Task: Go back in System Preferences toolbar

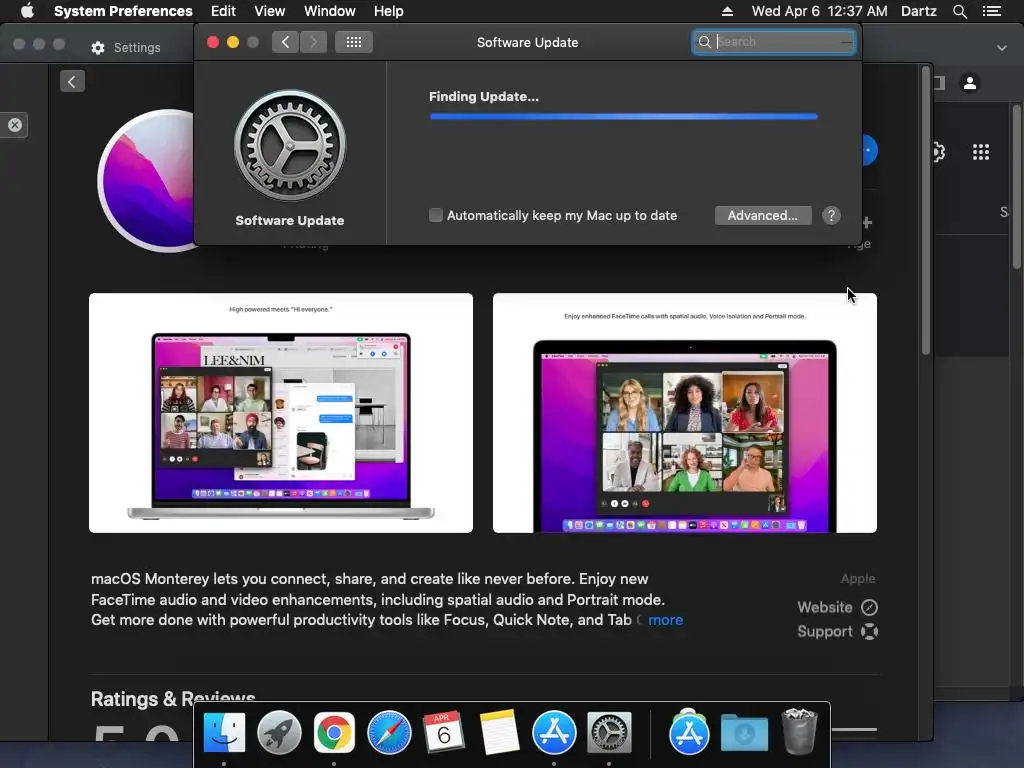Action: click(285, 42)
